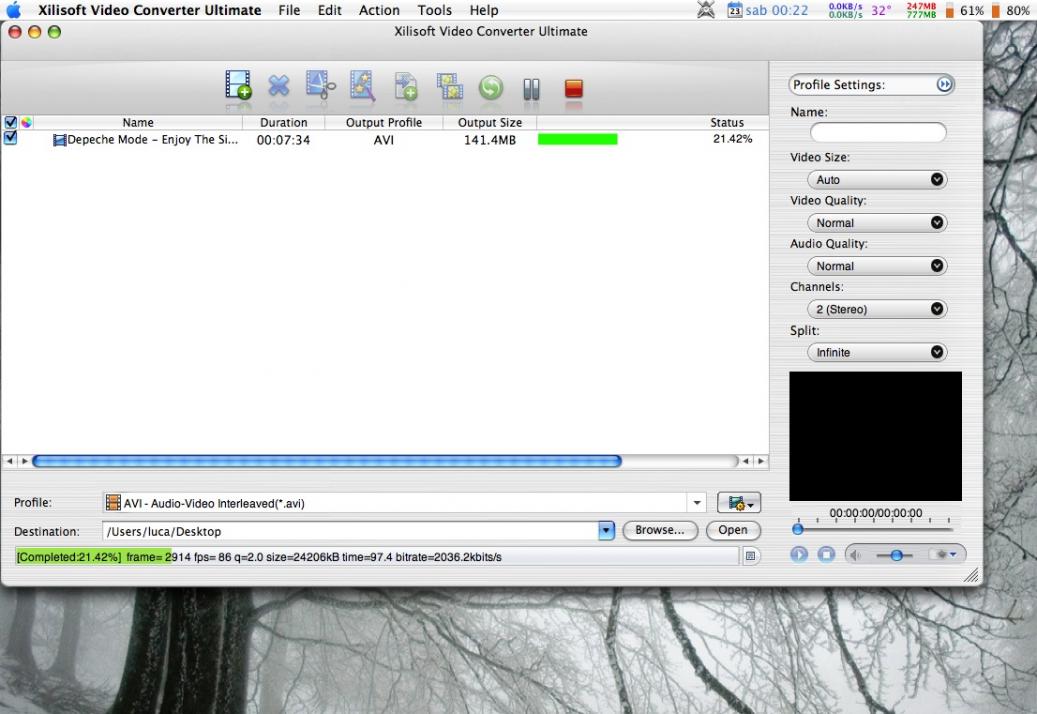The width and height of the screenshot is (1037, 714).
Task: Open the Channels 2 (Stereo) dropdown
Action: (x=877, y=309)
